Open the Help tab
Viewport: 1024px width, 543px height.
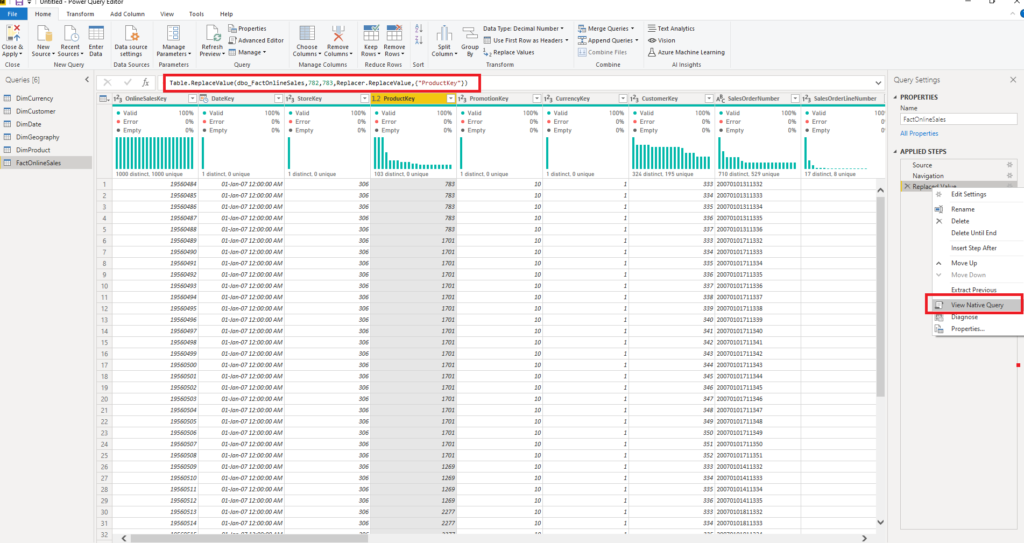[226, 14]
